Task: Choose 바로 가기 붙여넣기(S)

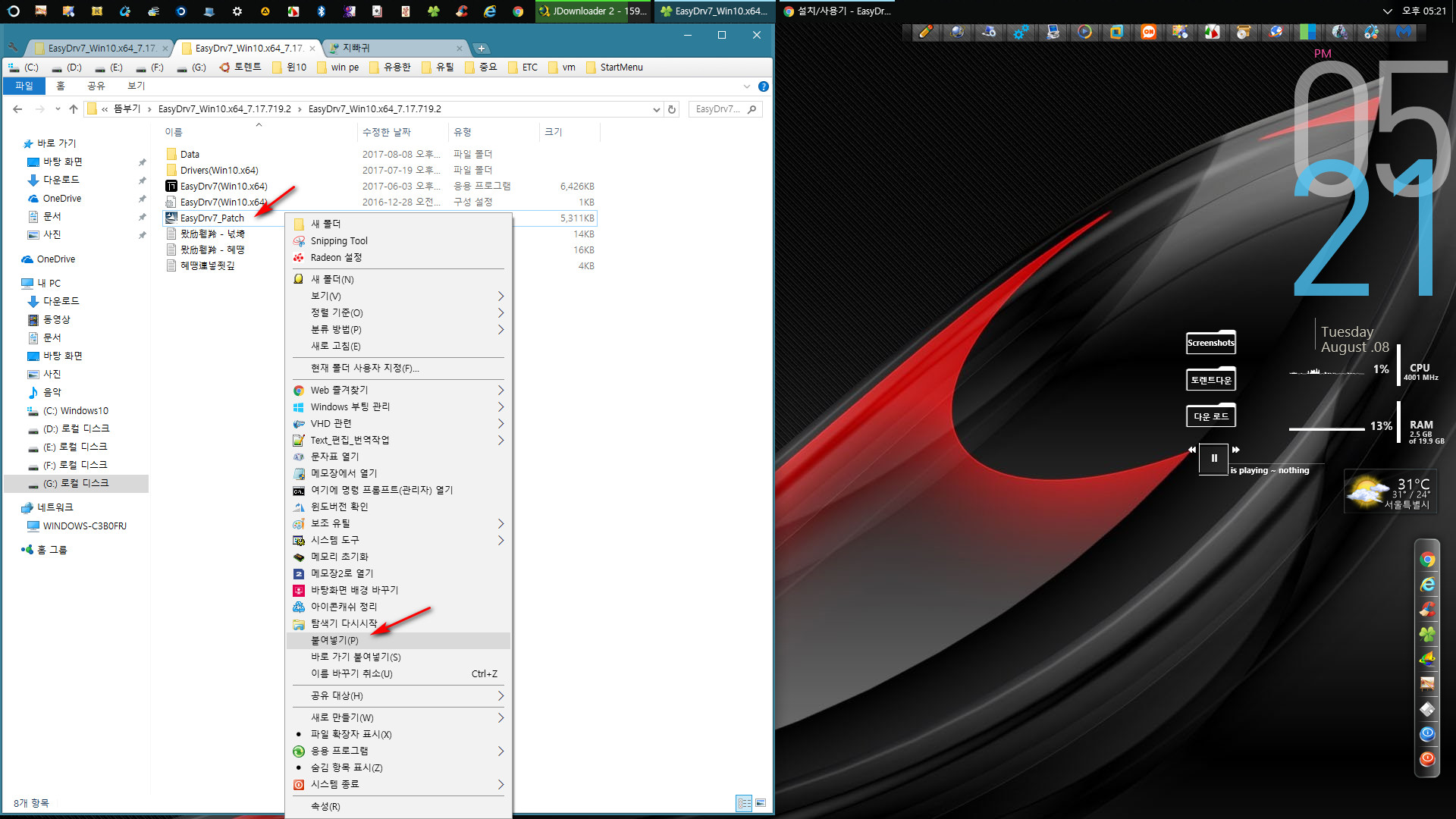Action: tap(398, 657)
